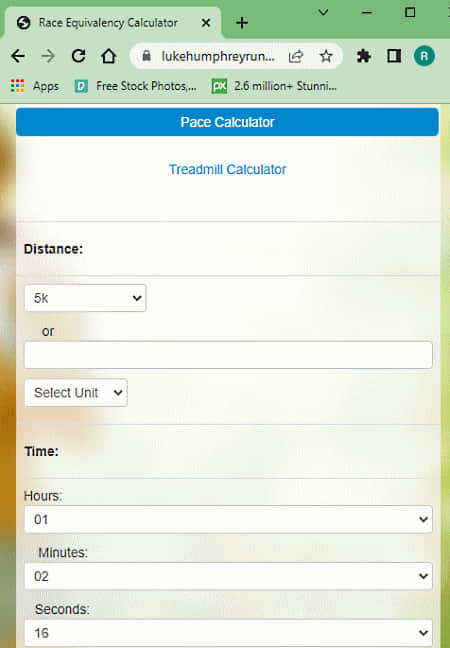The height and width of the screenshot is (648, 450).
Task: Open the tab search chevron
Action: click(323, 12)
